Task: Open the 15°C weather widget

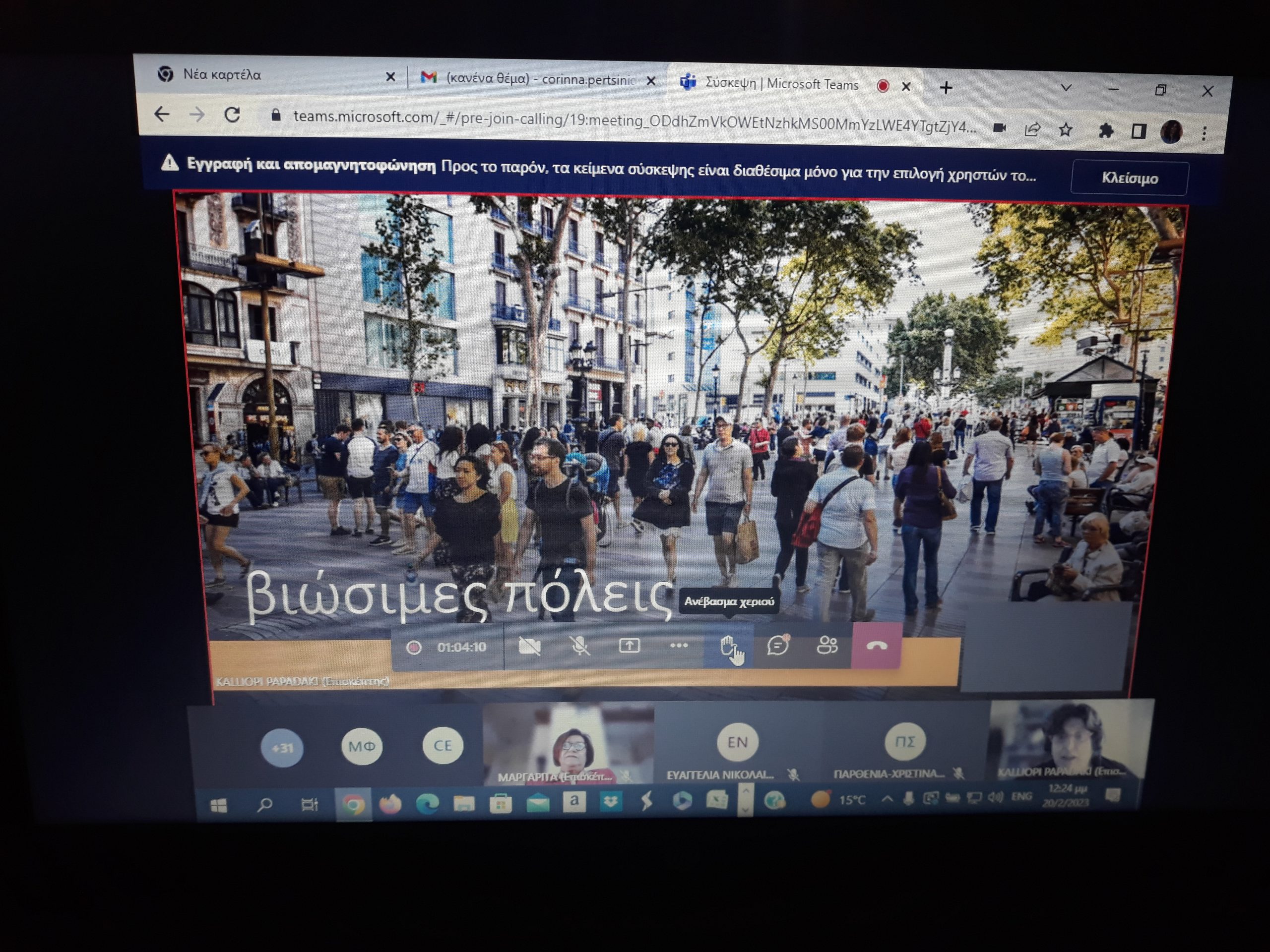Action: (838, 799)
